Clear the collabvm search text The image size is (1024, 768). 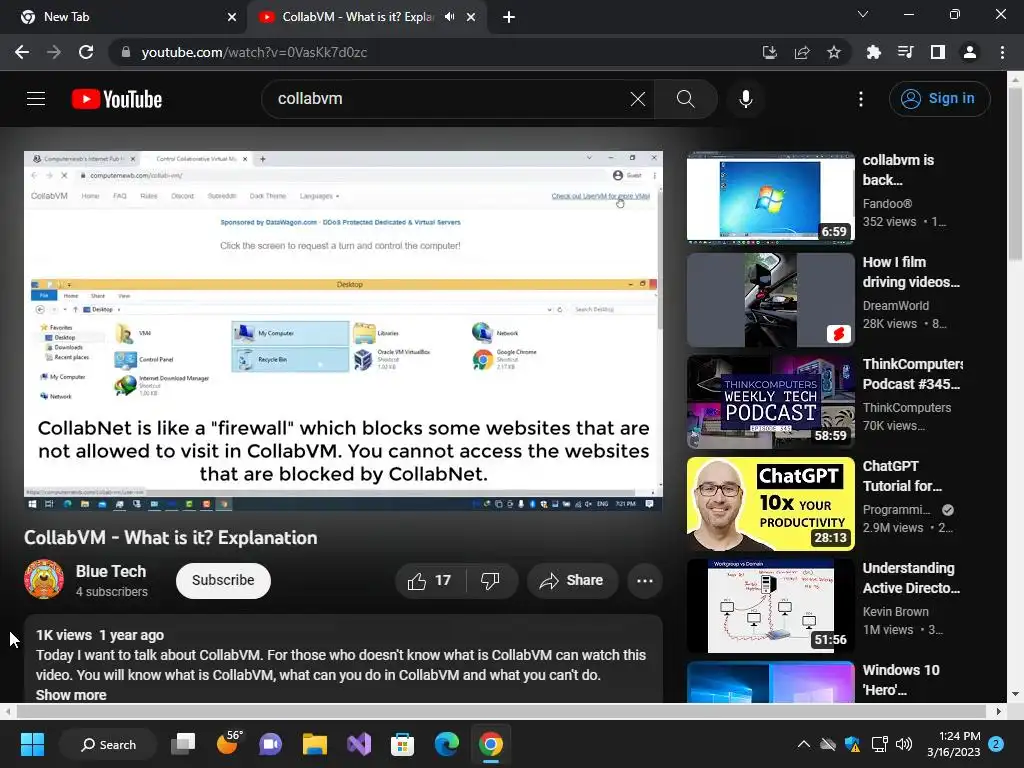637,99
